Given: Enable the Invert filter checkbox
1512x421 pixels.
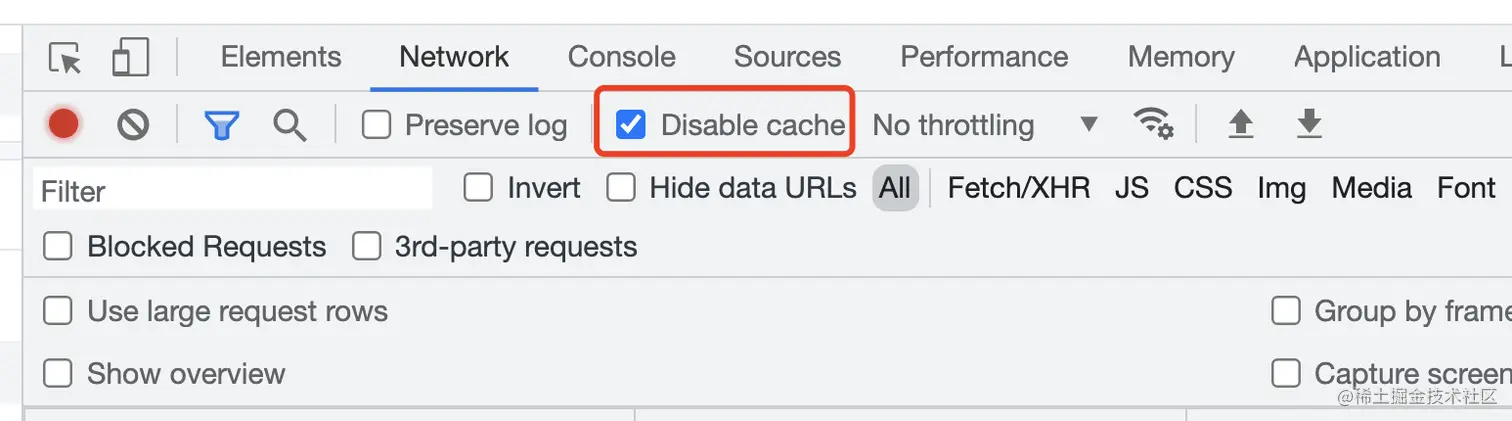Looking at the screenshot, I should pos(478,187).
